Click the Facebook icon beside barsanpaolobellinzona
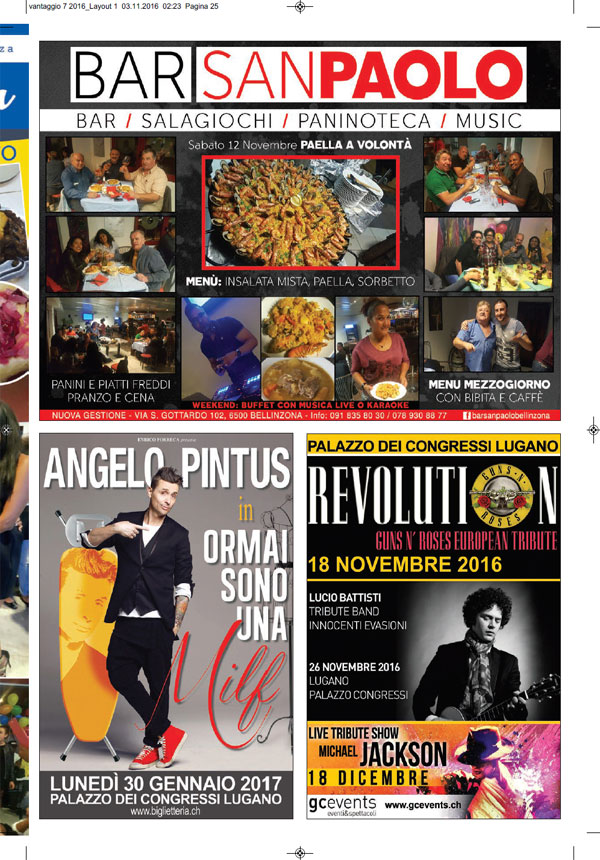The image size is (600, 860). pyautogui.click(x=467, y=416)
